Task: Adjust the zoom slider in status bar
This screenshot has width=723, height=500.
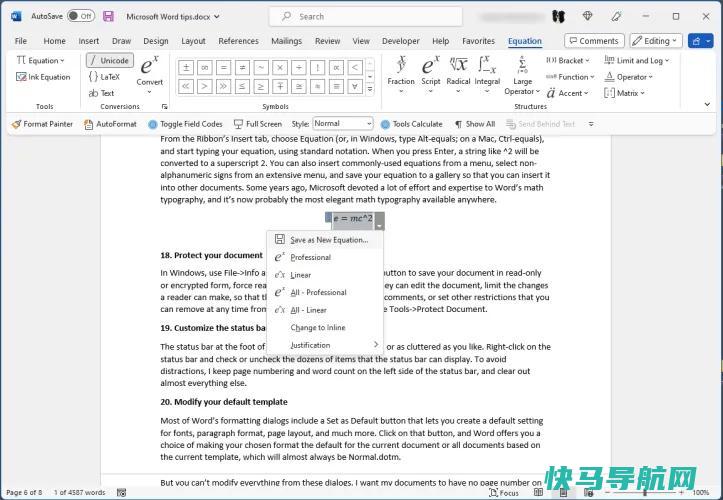Action: pyautogui.click(x=645, y=493)
